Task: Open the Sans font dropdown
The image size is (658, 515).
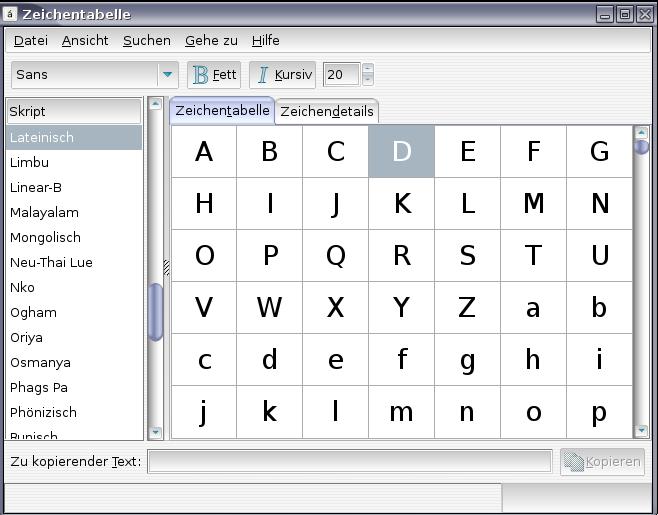Action: (95, 75)
